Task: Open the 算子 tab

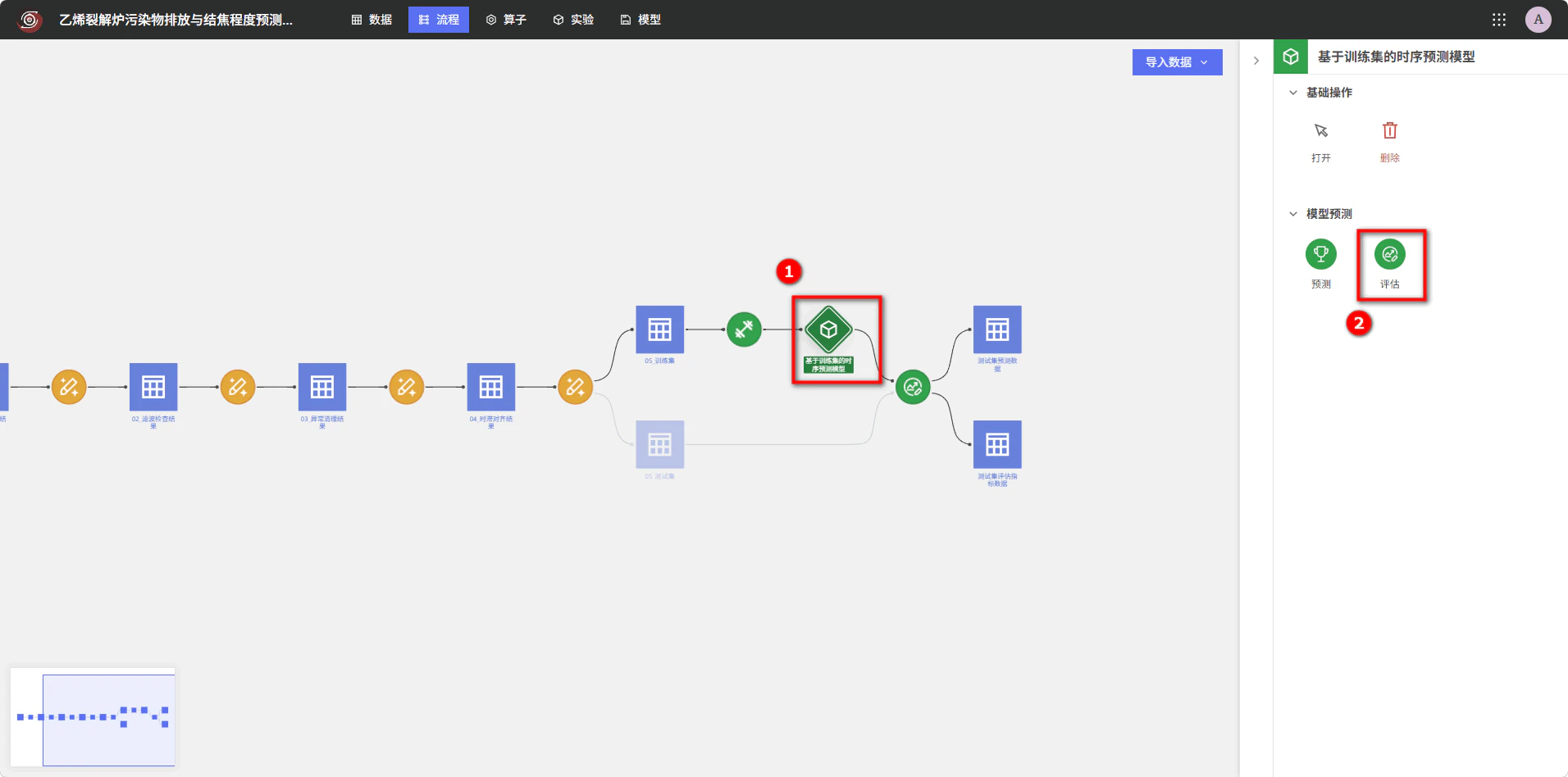Action: click(506, 20)
